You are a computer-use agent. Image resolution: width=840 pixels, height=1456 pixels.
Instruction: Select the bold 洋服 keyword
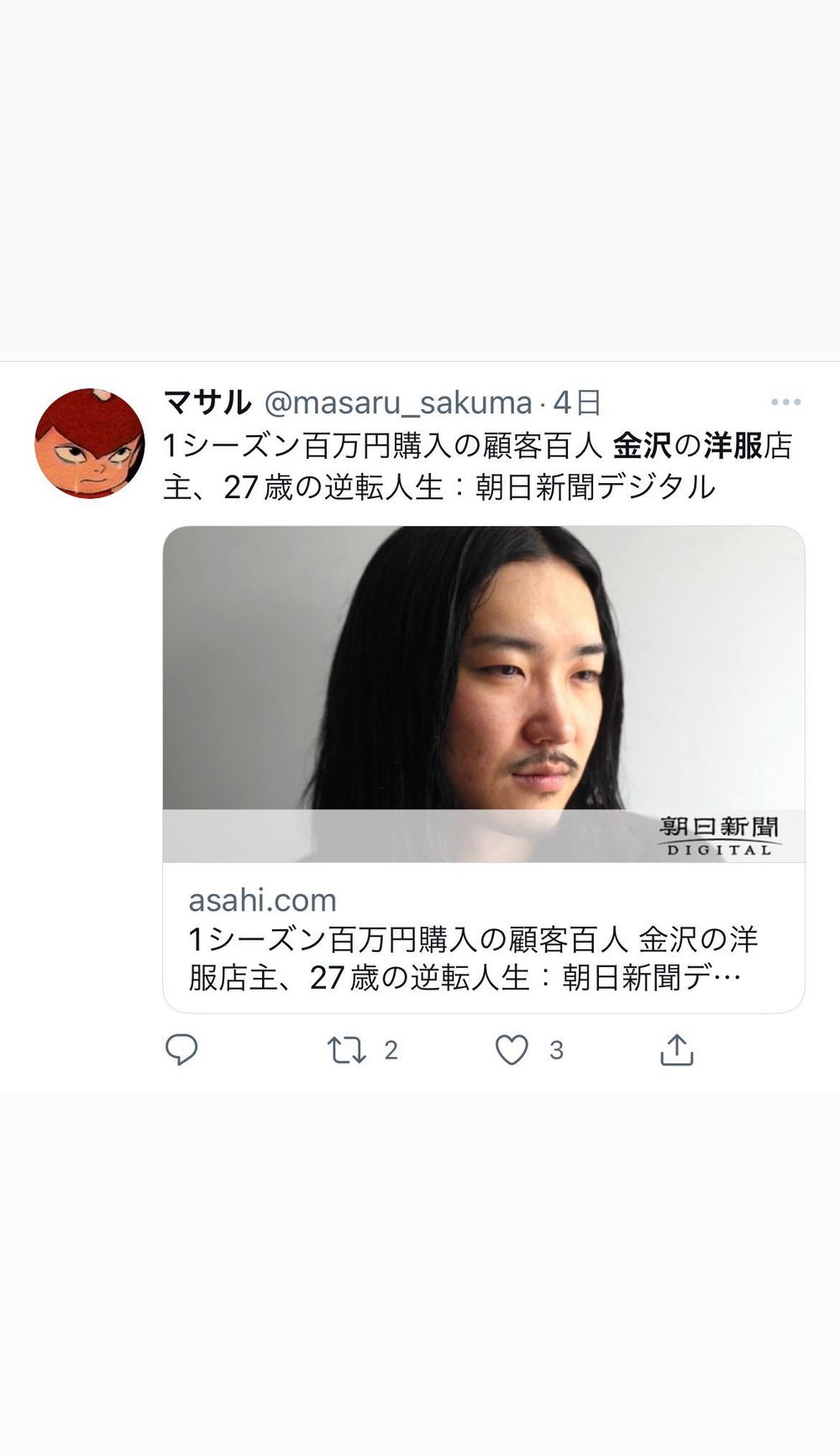tap(733, 446)
